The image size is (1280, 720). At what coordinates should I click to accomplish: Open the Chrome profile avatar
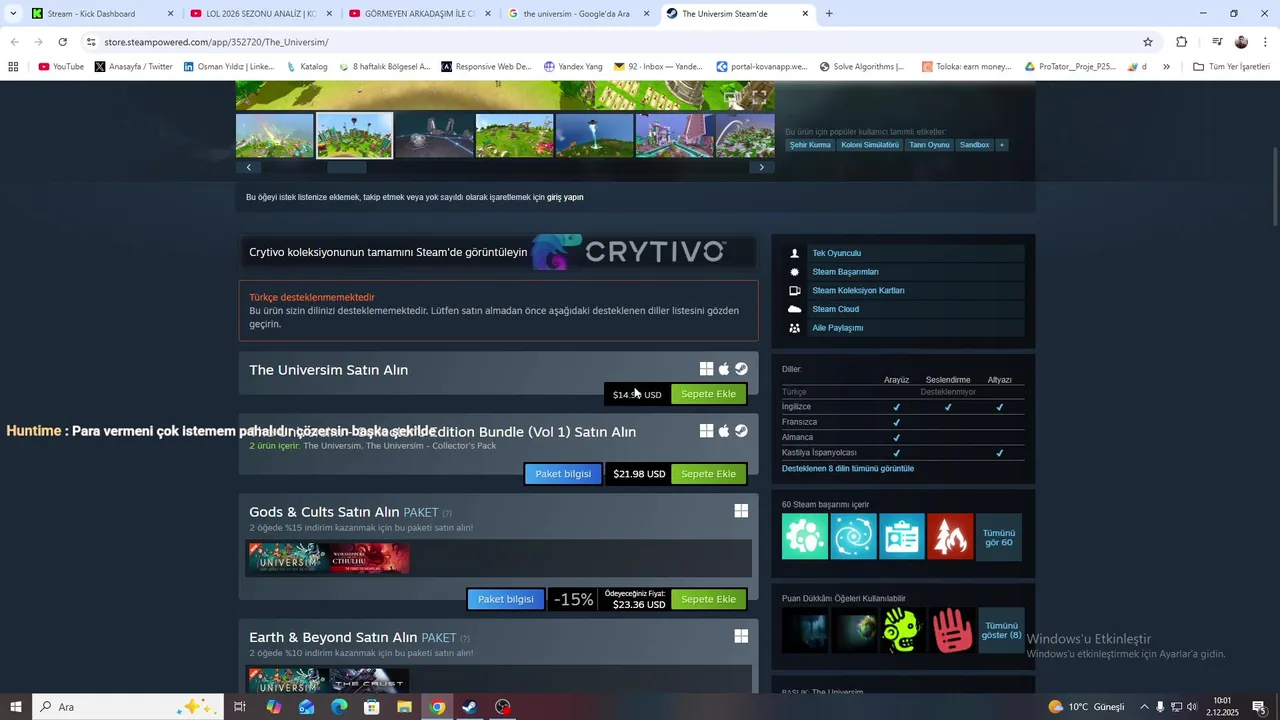[x=1241, y=42]
